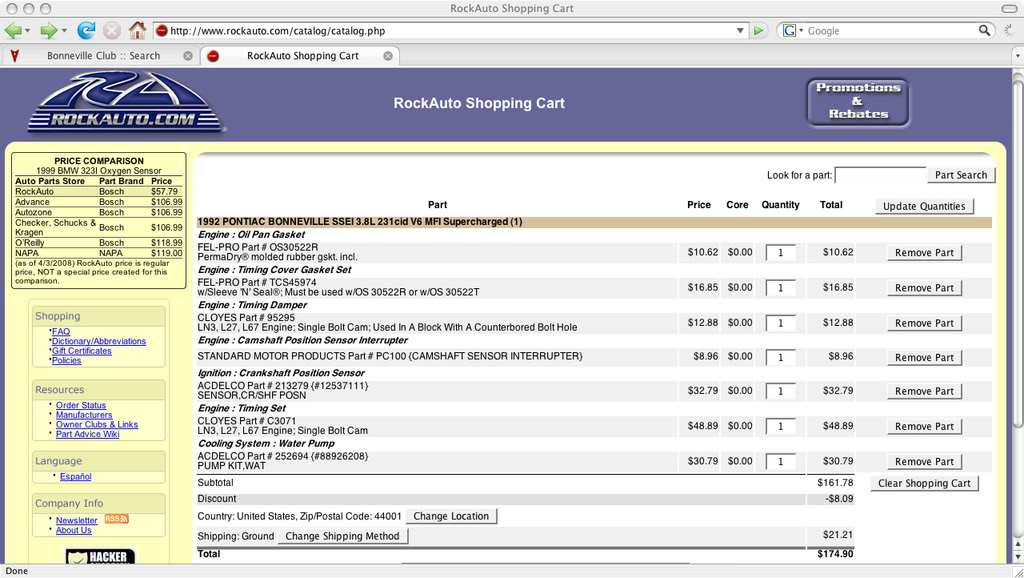Click Update Quantities

pos(924,206)
